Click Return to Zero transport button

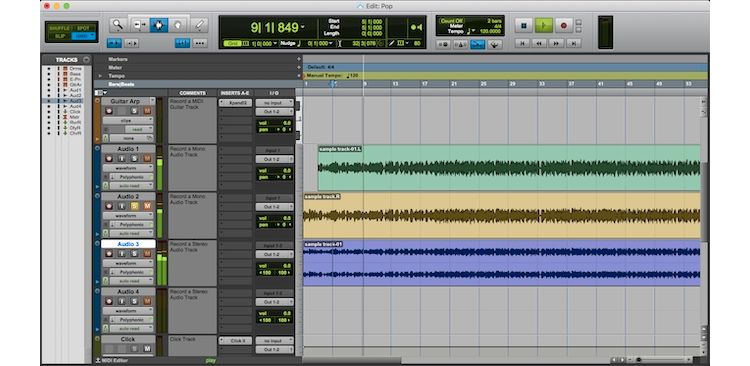coord(522,43)
